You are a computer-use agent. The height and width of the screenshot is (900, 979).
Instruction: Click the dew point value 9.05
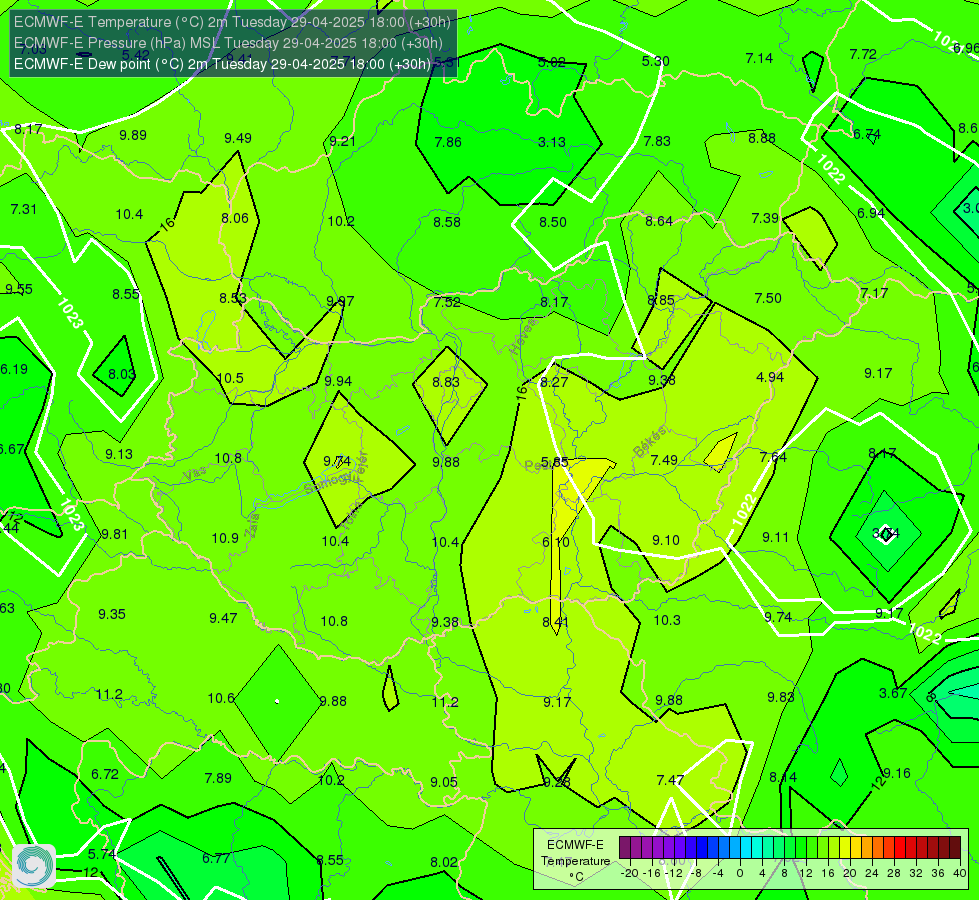click(x=444, y=782)
